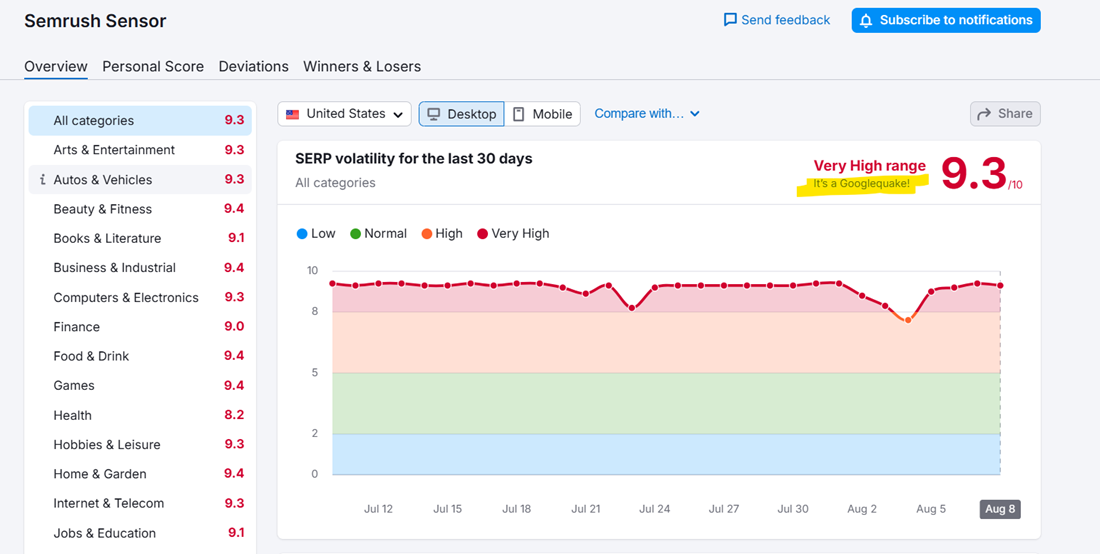Click the Aug 2 axis label
The width and height of the screenshot is (1100, 554).
click(x=862, y=509)
